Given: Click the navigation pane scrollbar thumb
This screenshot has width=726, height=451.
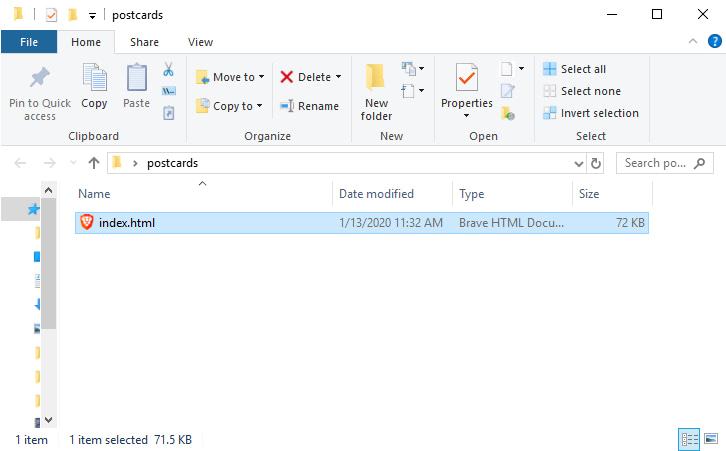Looking at the screenshot, I should (49, 263).
